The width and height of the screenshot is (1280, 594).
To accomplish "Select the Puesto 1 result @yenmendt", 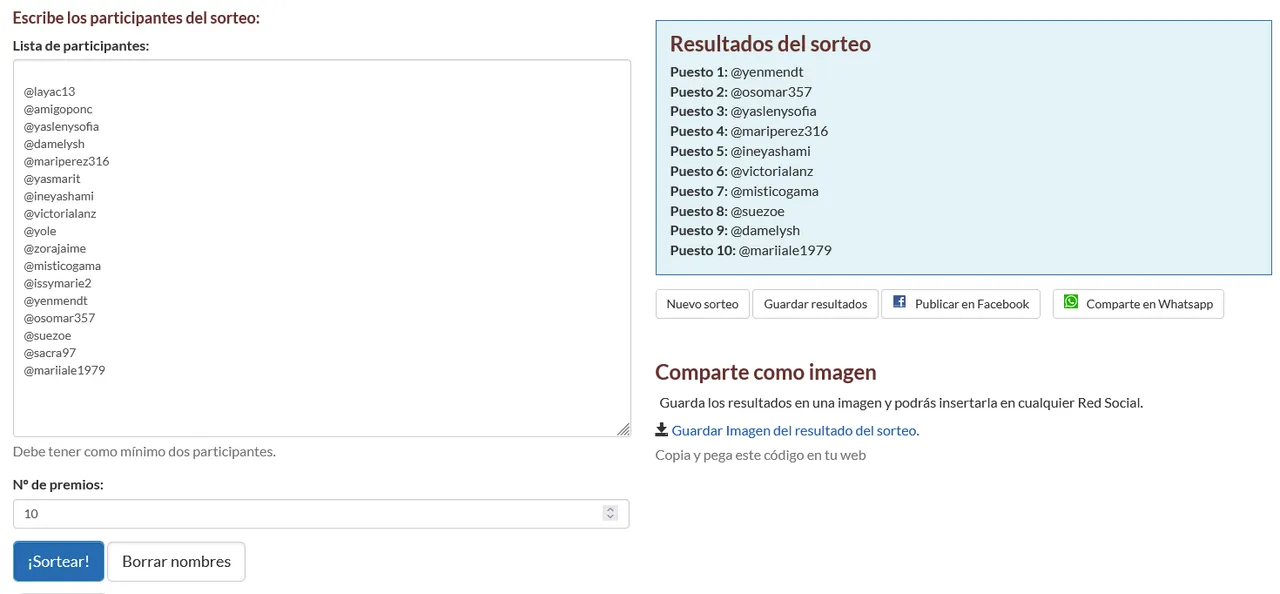I will (x=767, y=72).
